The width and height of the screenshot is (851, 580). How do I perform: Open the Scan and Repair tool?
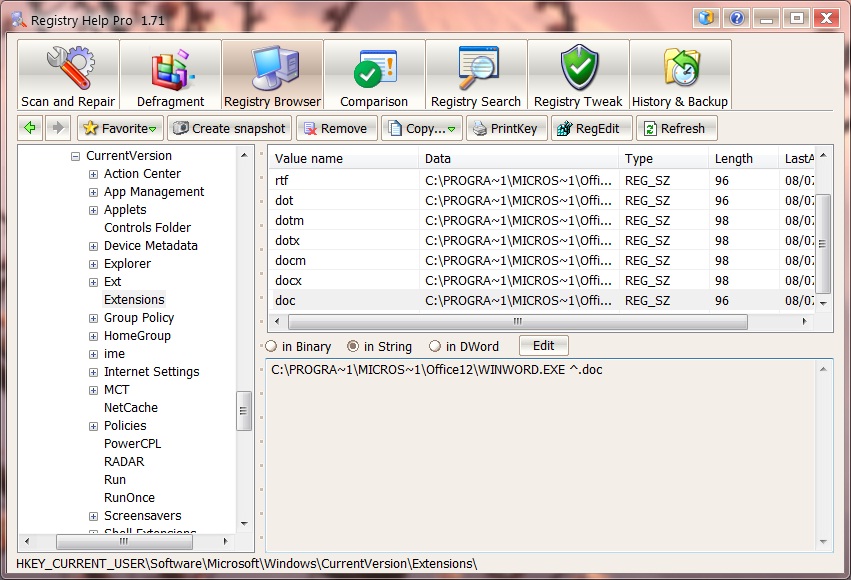(68, 76)
